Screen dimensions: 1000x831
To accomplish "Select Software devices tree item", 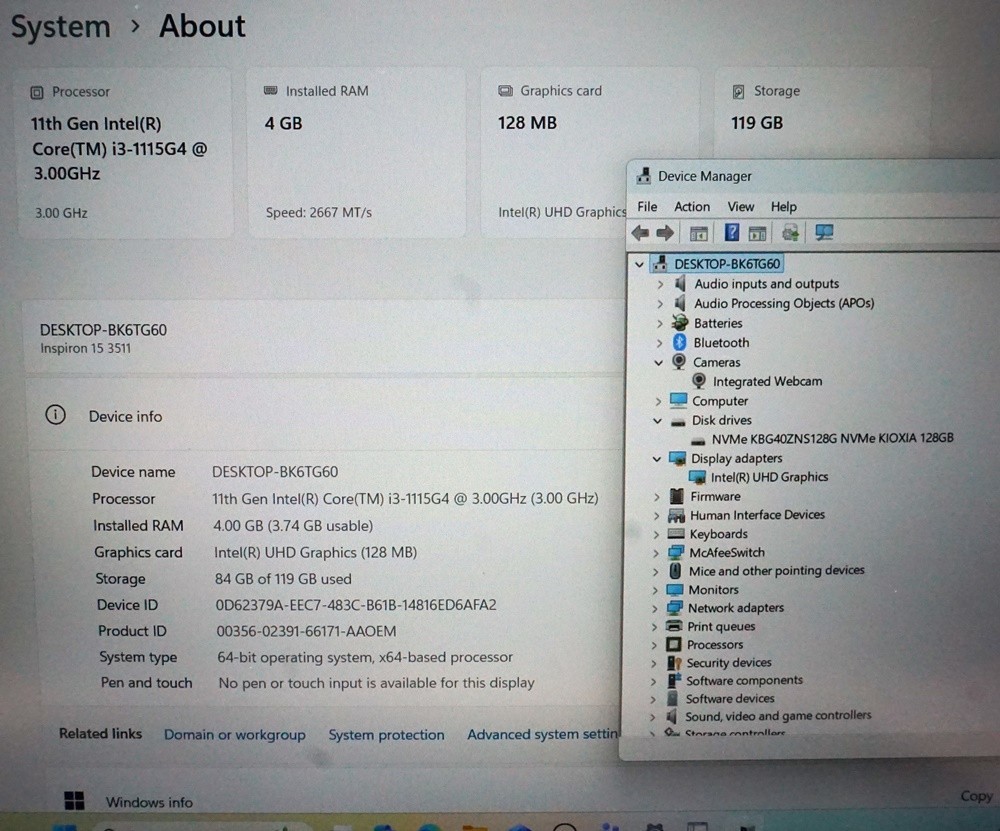I will click(x=730, y=698).
